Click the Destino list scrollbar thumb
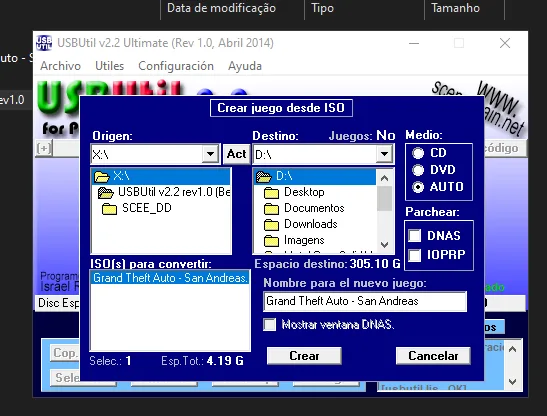547x416 pixels. pyautogui.click(x=384, y=199)
